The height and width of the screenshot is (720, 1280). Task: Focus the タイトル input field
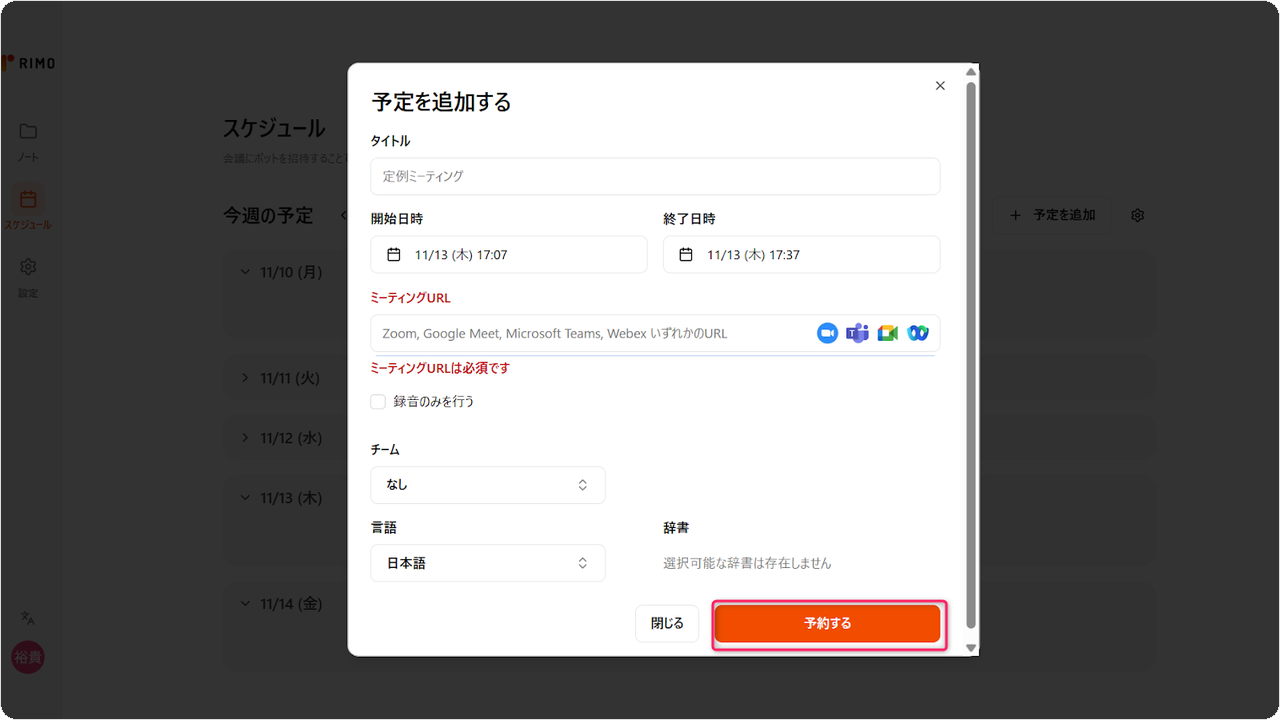click(655, 176)
